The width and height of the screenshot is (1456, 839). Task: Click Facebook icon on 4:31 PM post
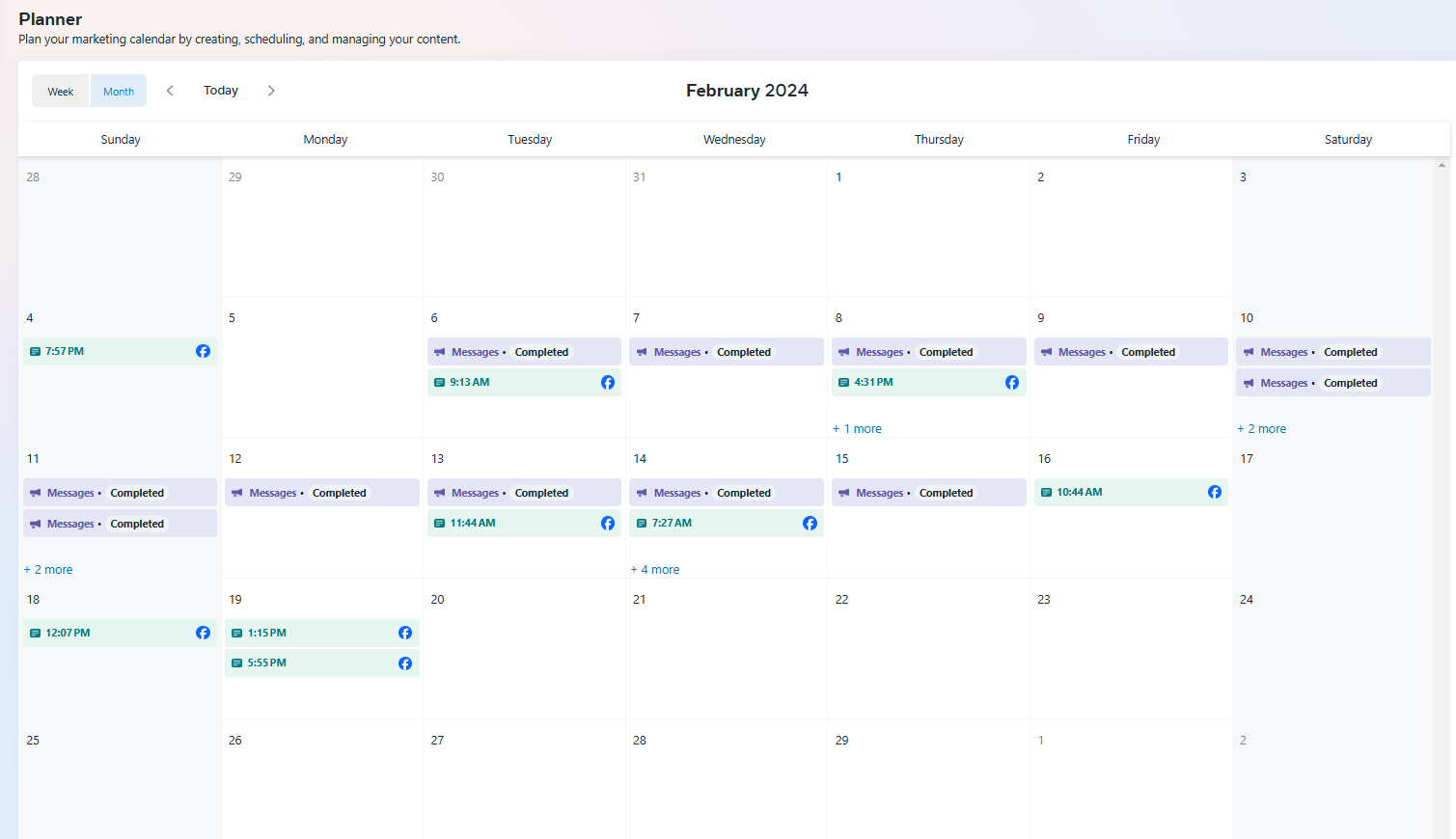(x=1012, y=383)
